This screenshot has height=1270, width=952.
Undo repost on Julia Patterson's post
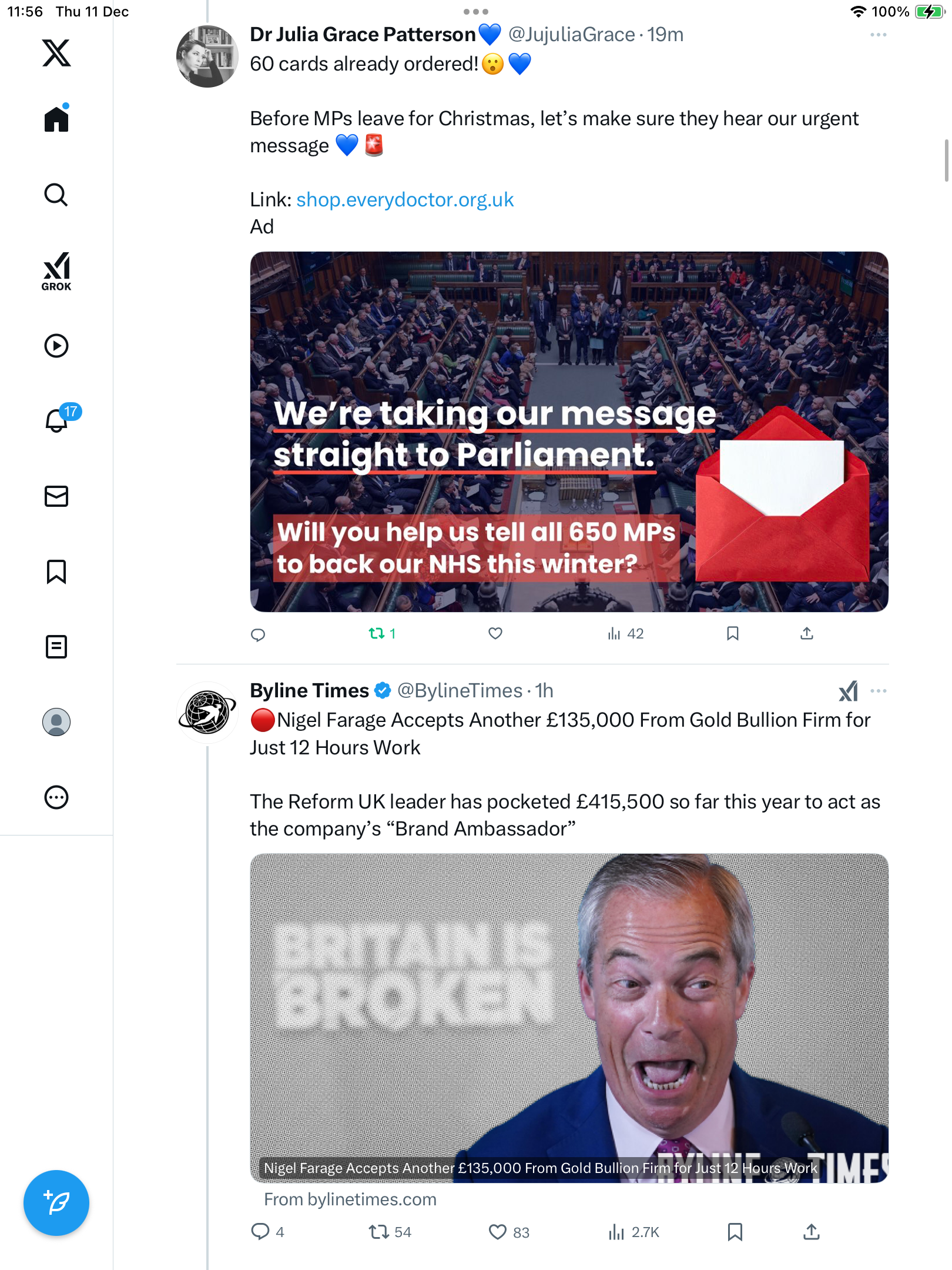[x=377, y=633]
